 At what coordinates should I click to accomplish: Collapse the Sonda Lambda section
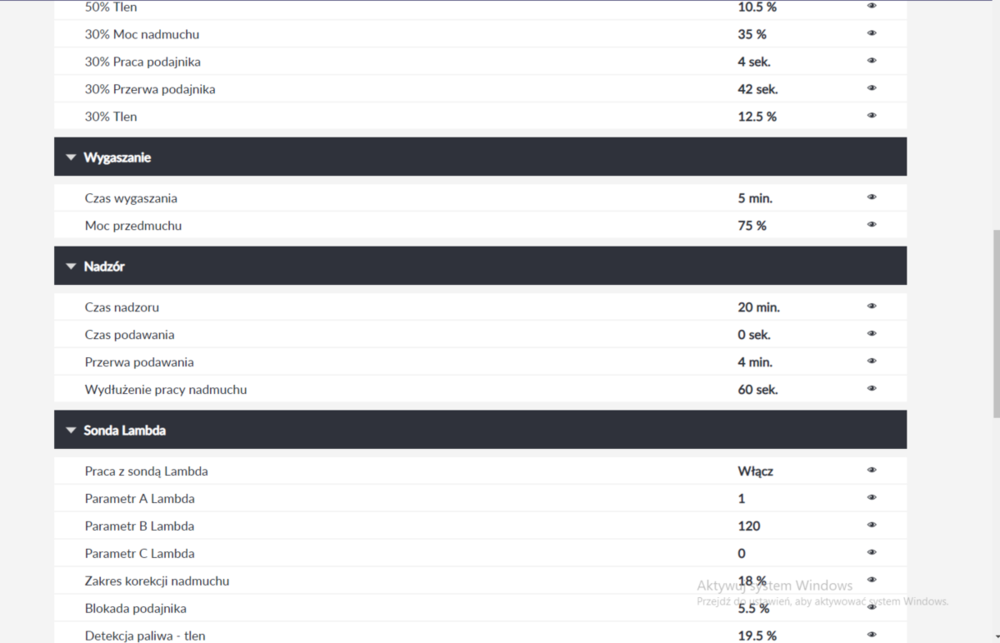pyautogui.click(x=71, y=430)
